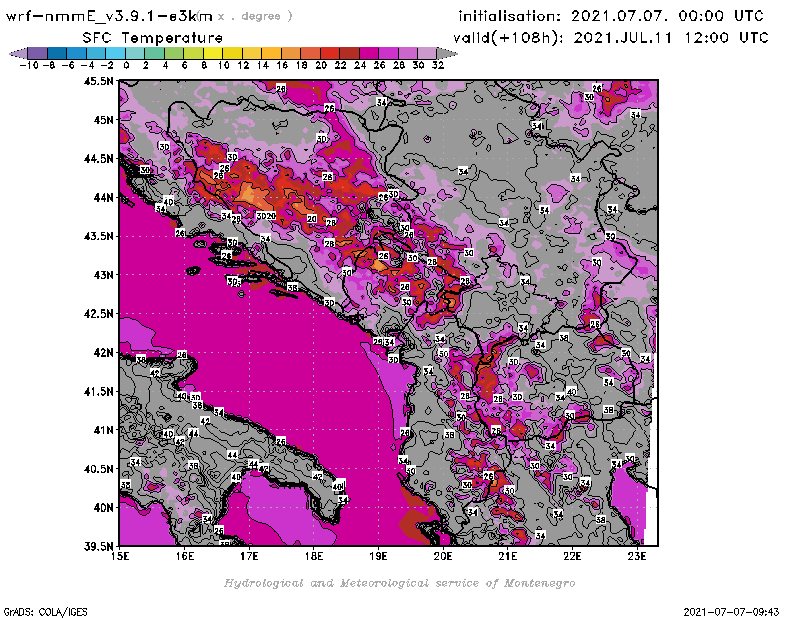Screen dimensions: 800x618
Task: Click the magenta legend swatch between 24 and 26
Action: [x=369, y=53]
